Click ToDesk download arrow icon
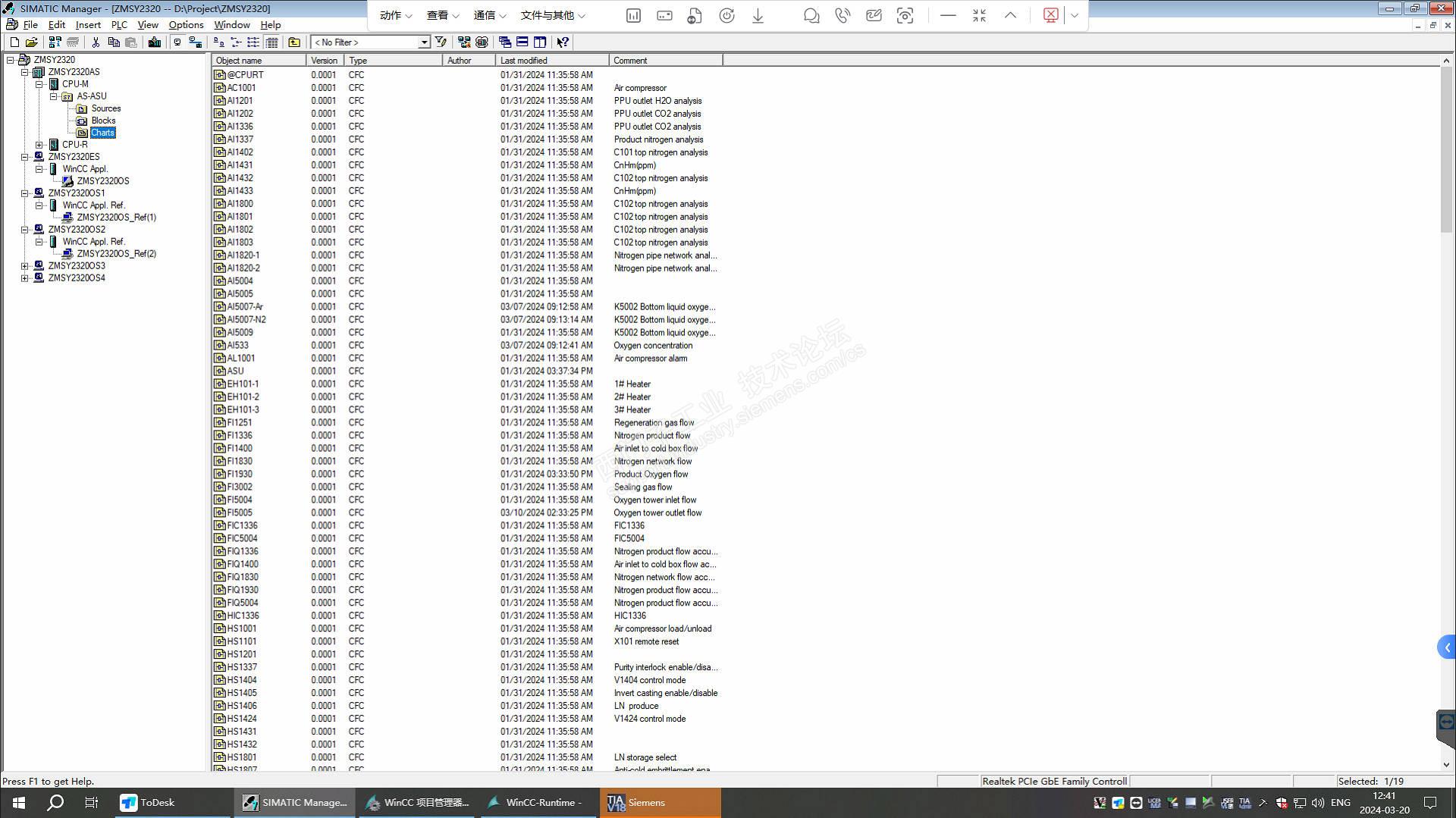The height and width of the screenshot is (818, 1456). tap(758, 16)
